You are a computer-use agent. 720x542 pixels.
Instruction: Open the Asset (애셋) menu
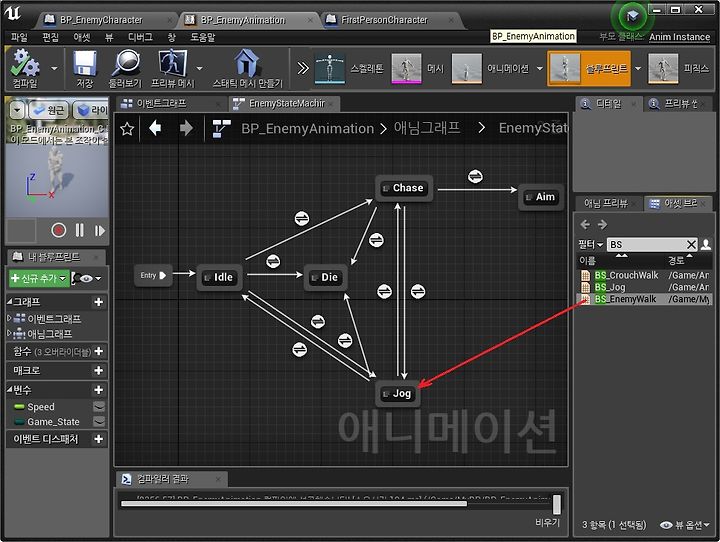click(82, 37)
